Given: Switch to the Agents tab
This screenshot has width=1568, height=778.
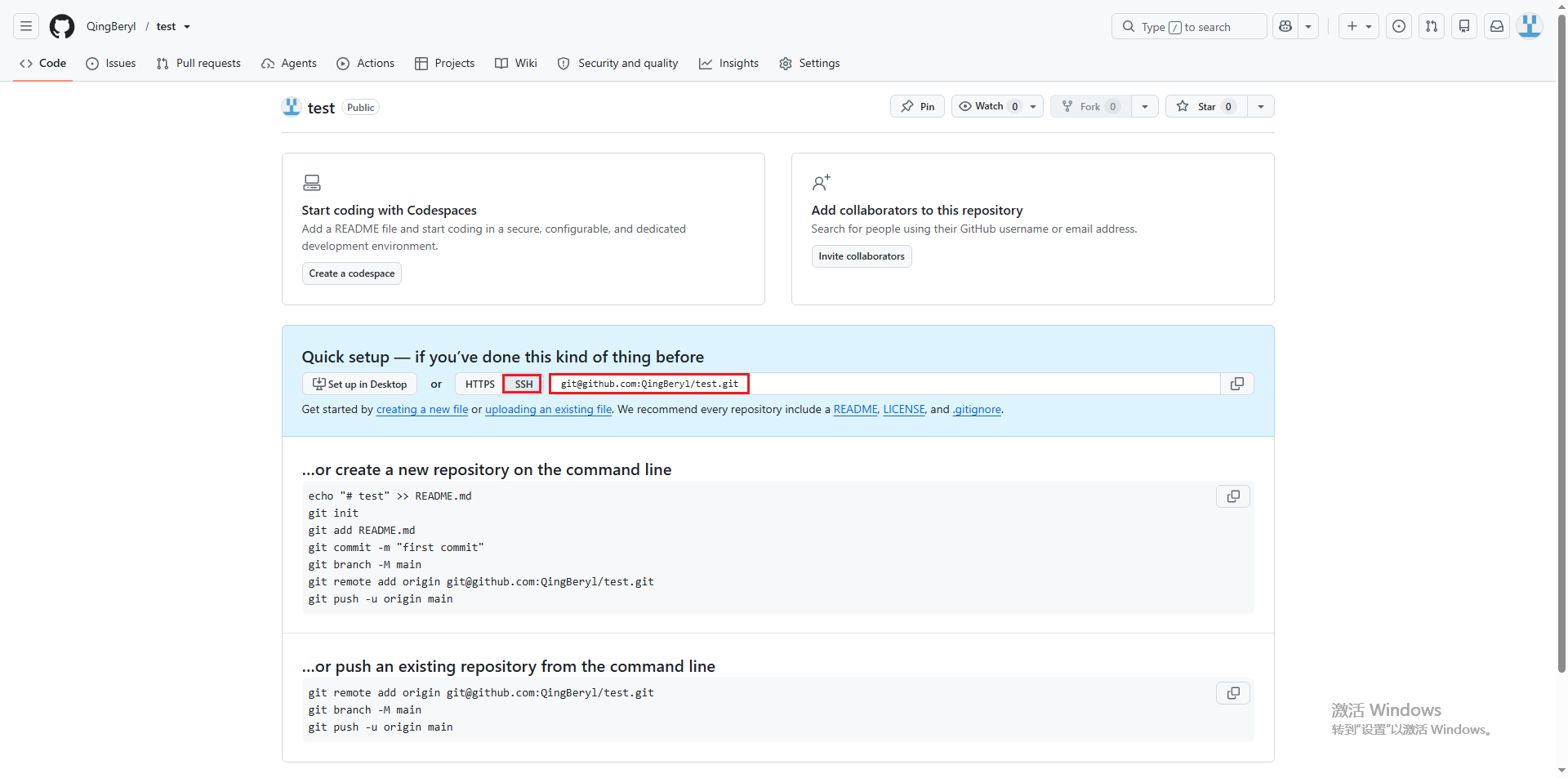Looking at the screenshot, I should (x=289, y=63).
